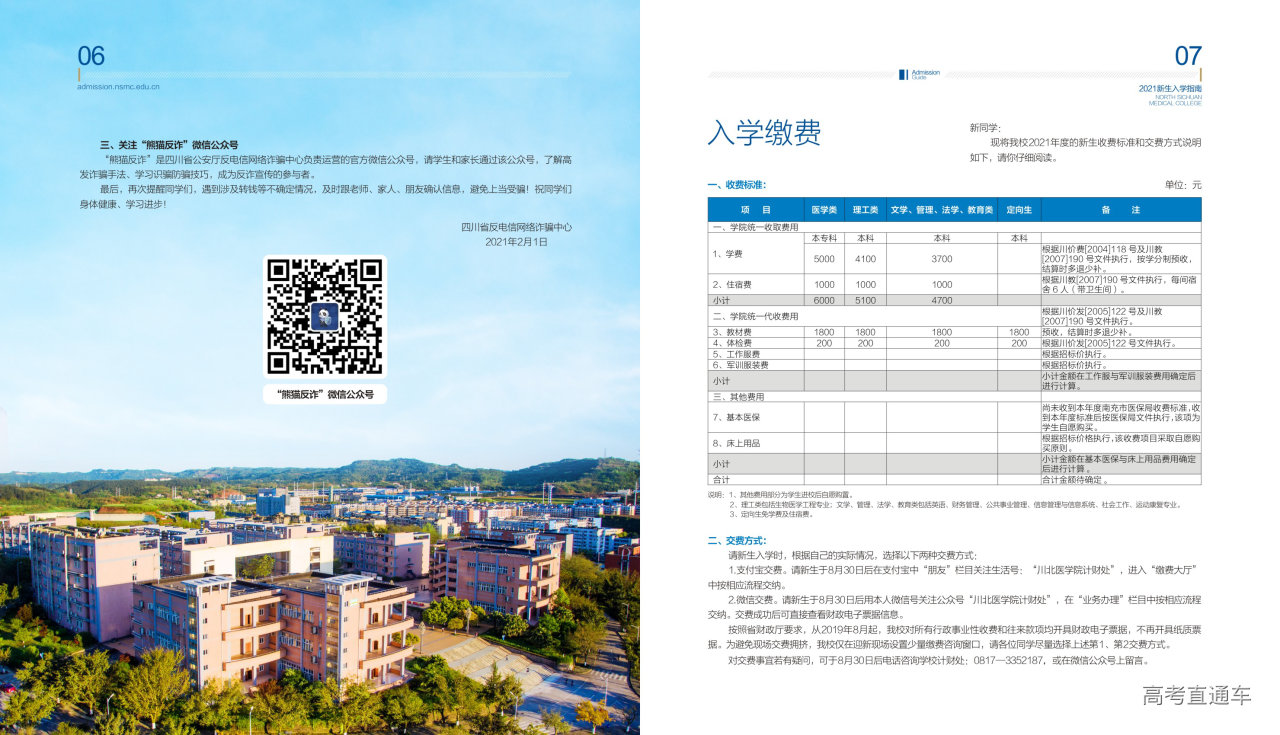Image resolution: width=1280 pixels, height=735 pixels.
Task: Click the "三、关注熊猫反诈微信公众号" heading
Action: point(169,145)
